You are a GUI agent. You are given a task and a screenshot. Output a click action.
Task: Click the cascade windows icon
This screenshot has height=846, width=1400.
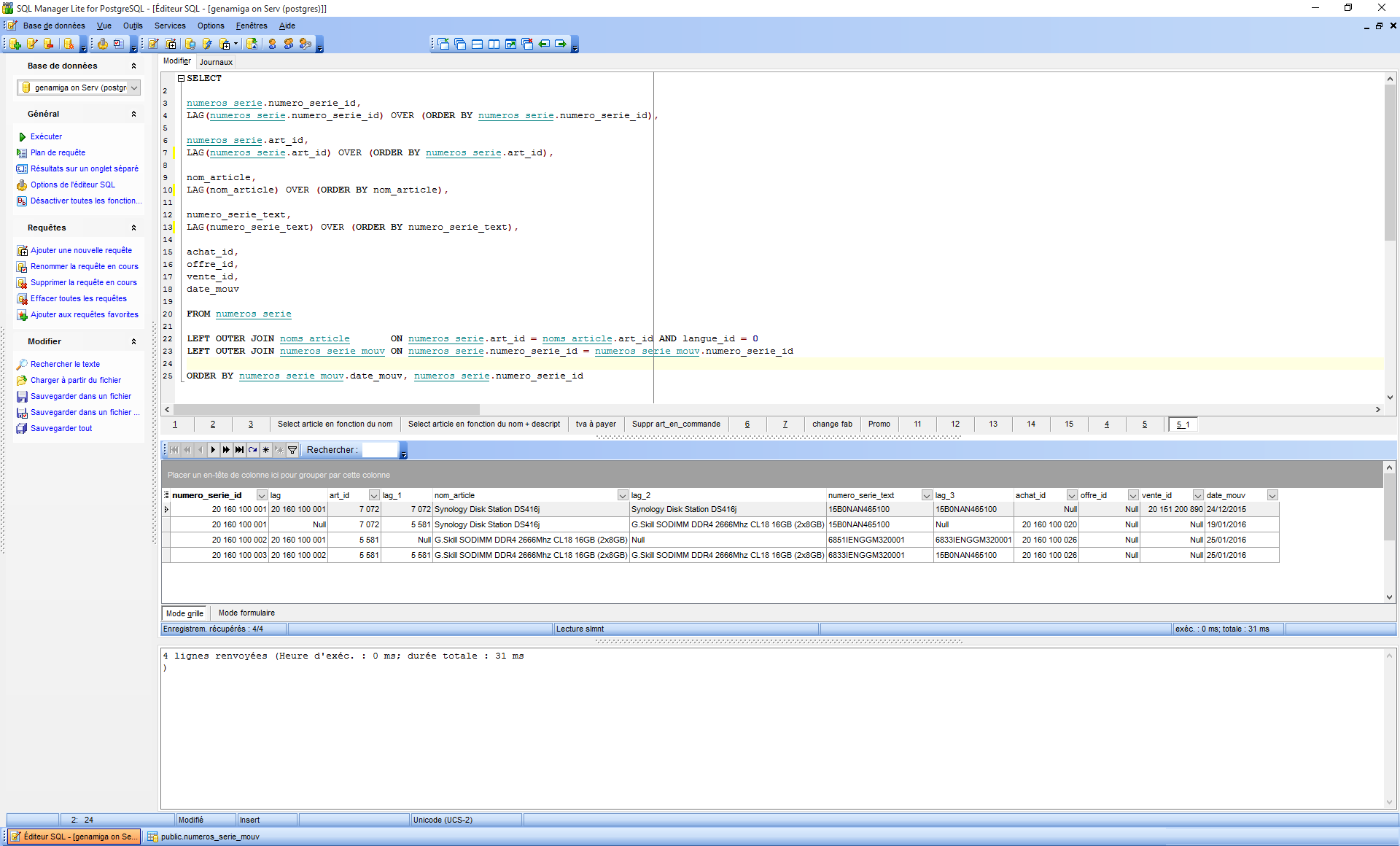tap(460, 44)
